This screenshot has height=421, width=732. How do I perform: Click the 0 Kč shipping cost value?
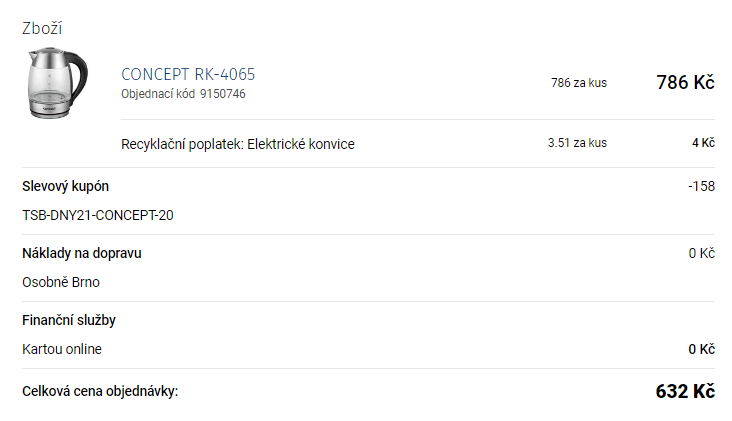(702, 253)
